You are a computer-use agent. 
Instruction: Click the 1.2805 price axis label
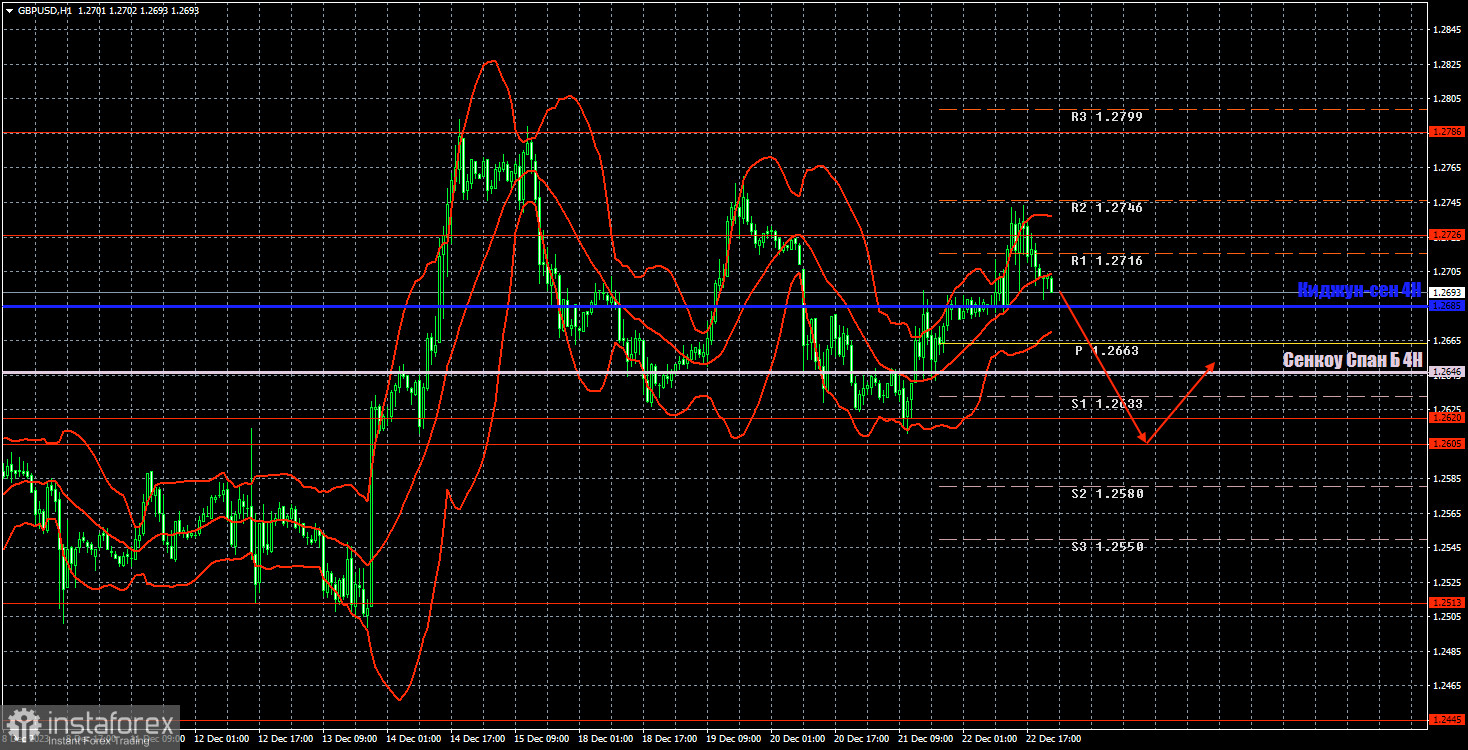click(x=1446, y=99)
